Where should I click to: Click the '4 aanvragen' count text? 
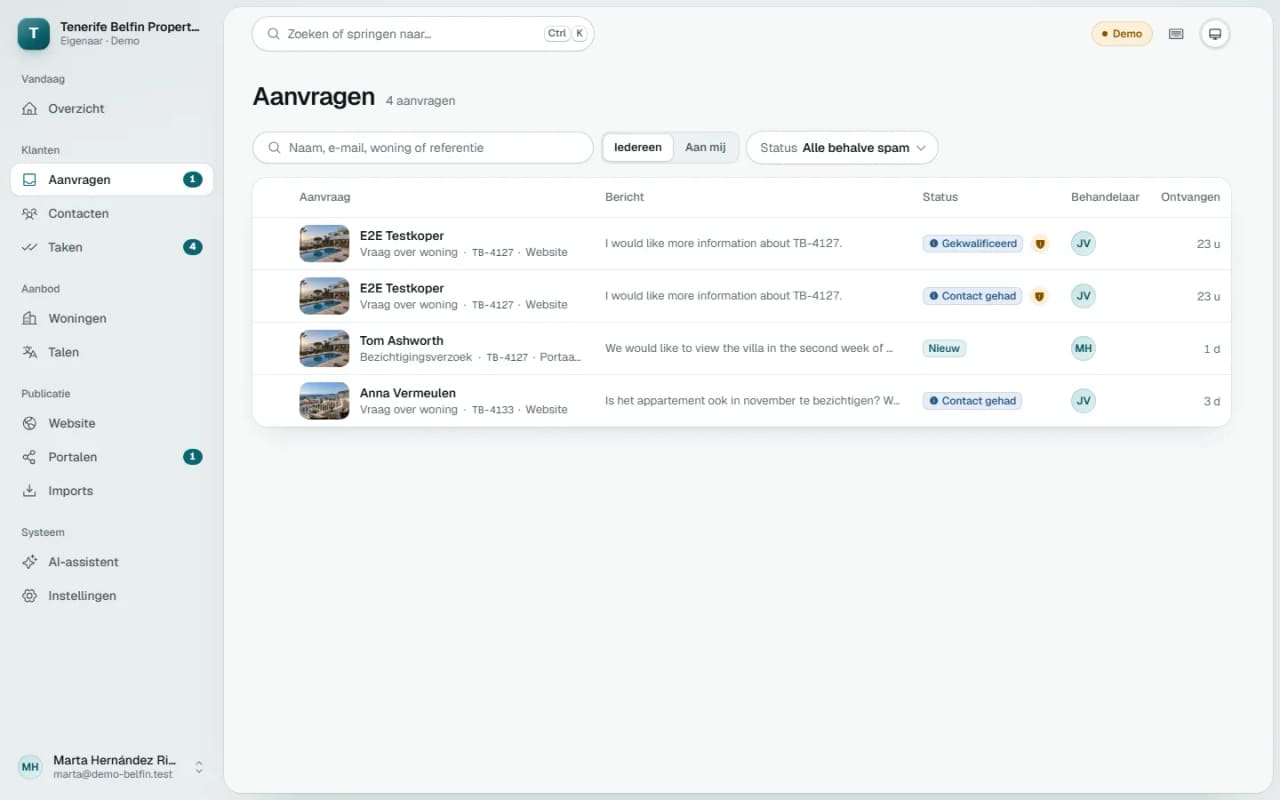coord(421,100)
